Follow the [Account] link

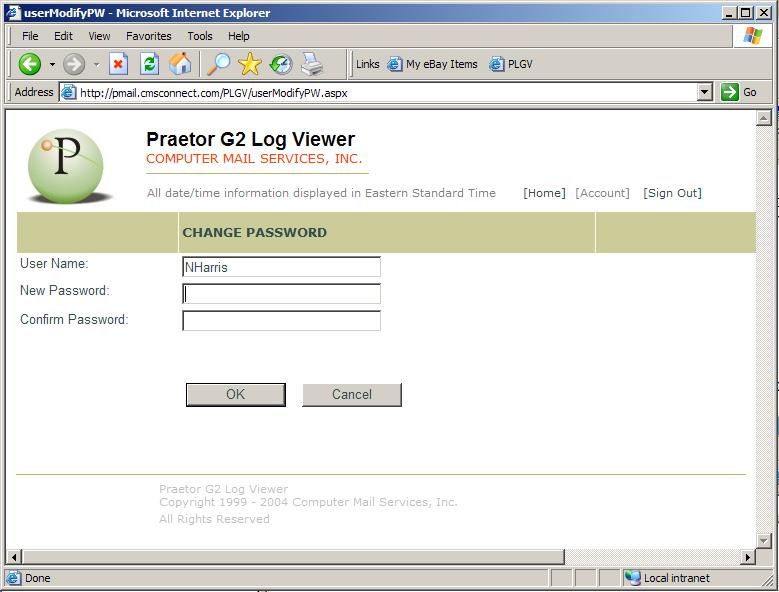coord(602,193)
